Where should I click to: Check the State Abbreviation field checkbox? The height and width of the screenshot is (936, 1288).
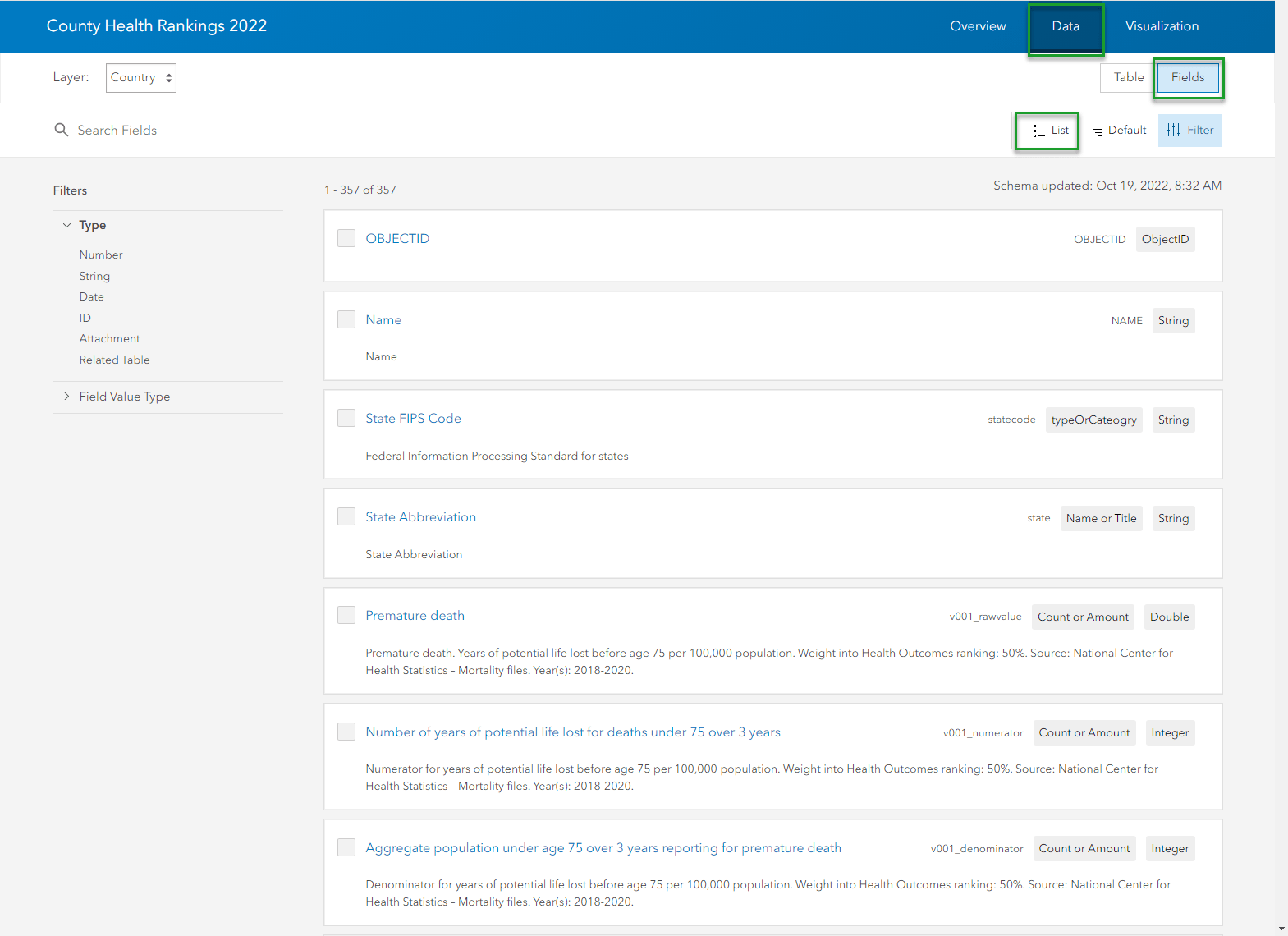[x=346, y=516]
